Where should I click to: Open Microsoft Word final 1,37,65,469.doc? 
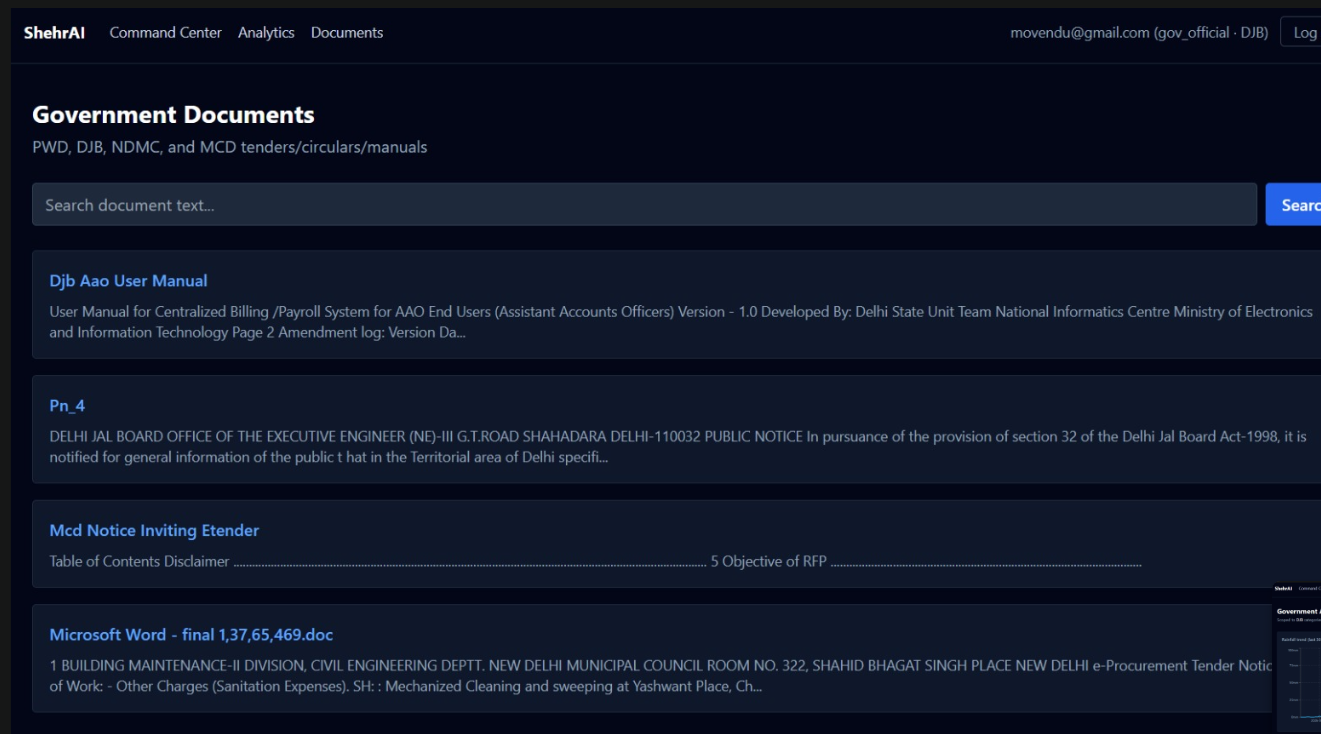[191, 634]
